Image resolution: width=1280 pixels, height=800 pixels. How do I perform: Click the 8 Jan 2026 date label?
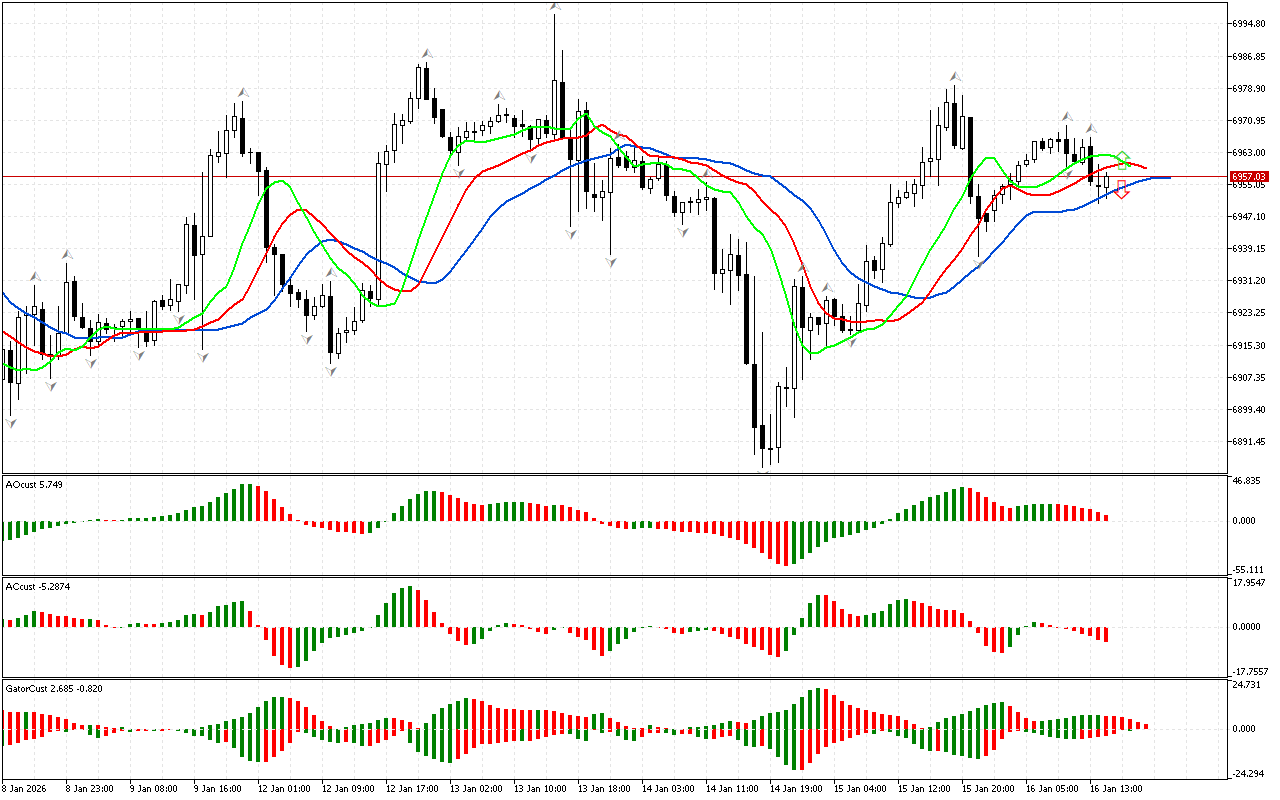pos(27,789)
